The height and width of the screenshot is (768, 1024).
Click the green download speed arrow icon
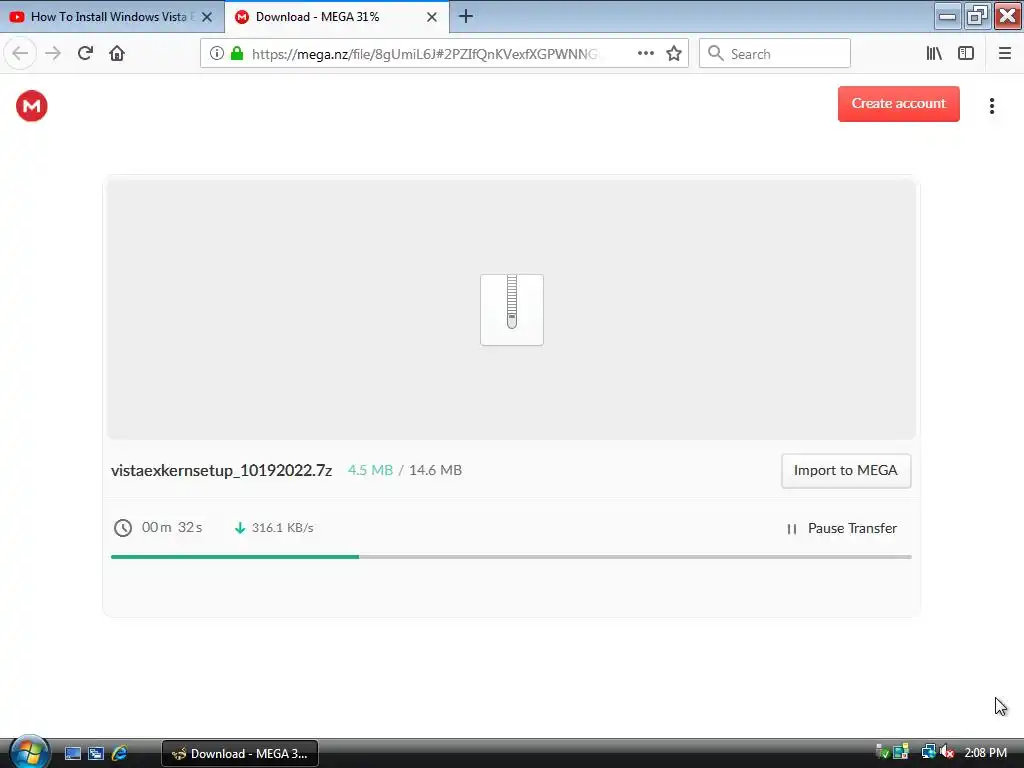click(240, 528)
